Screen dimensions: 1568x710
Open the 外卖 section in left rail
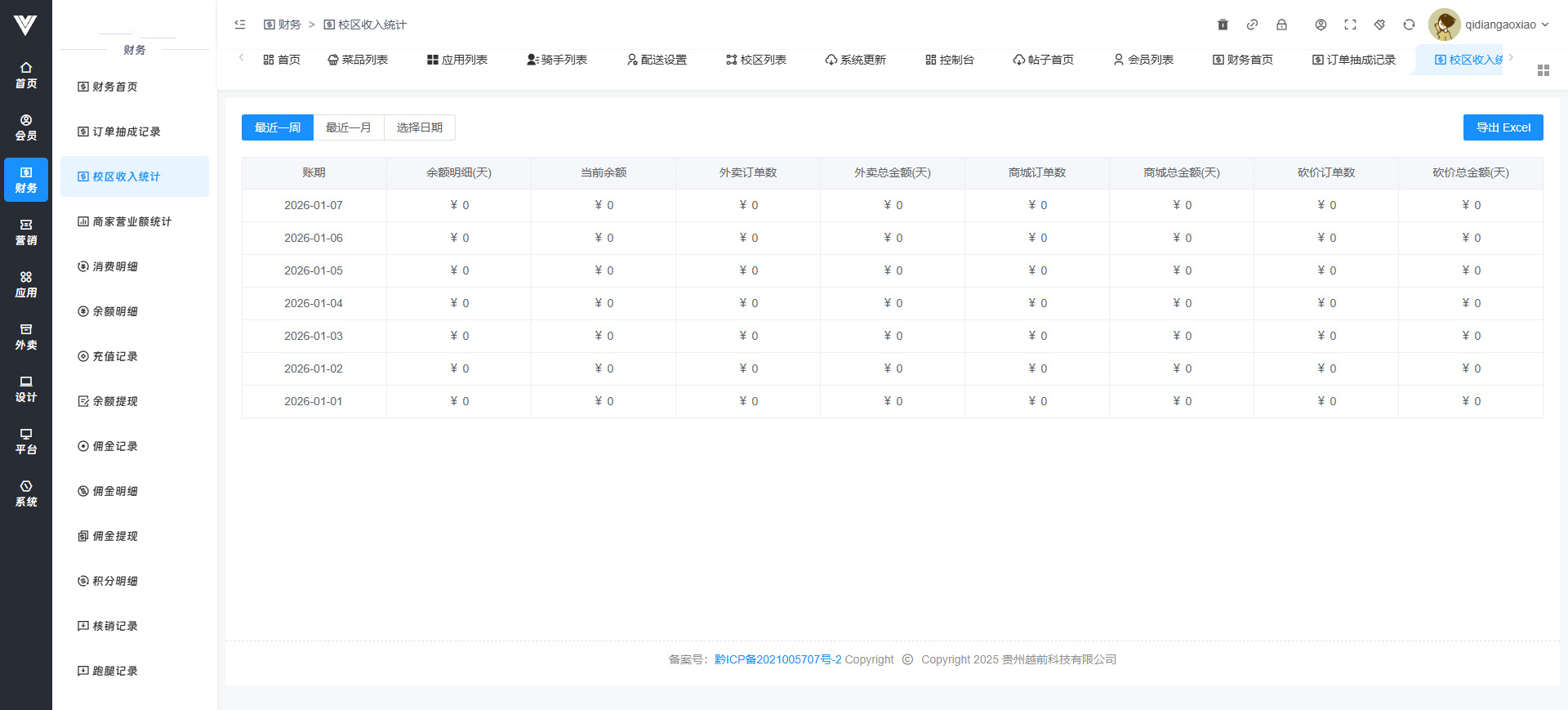(26, 337)
